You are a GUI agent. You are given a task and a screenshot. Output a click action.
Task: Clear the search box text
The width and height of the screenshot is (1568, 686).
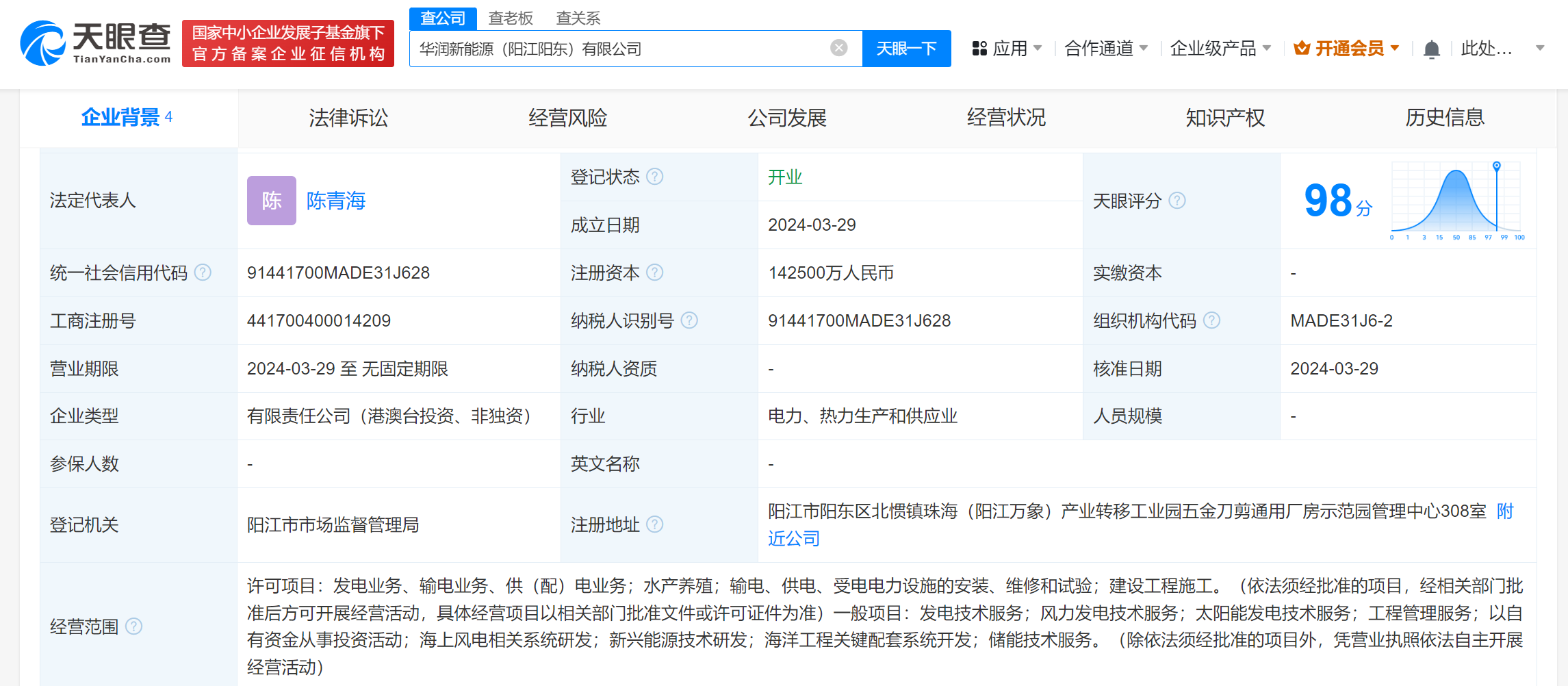pyautogui.click(x=838, y=48)
